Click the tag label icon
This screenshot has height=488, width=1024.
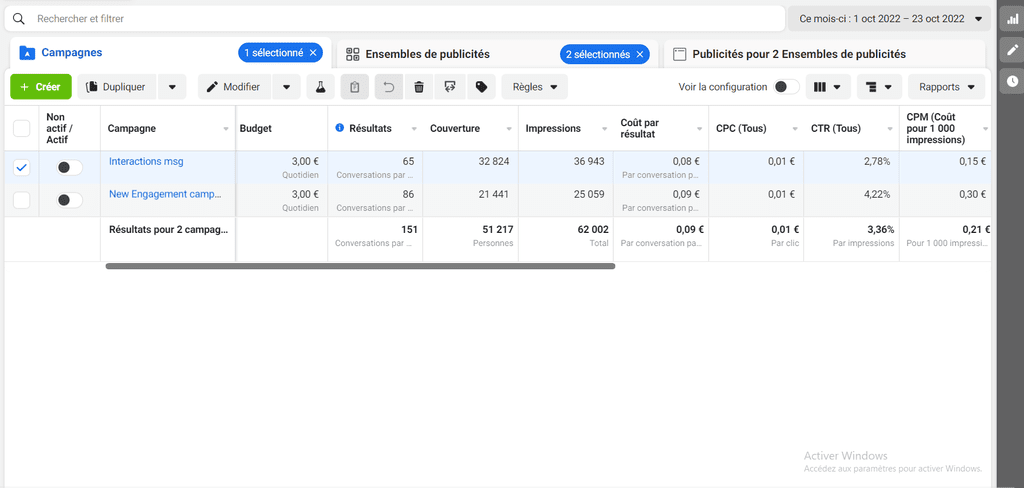tap(481, 87)
